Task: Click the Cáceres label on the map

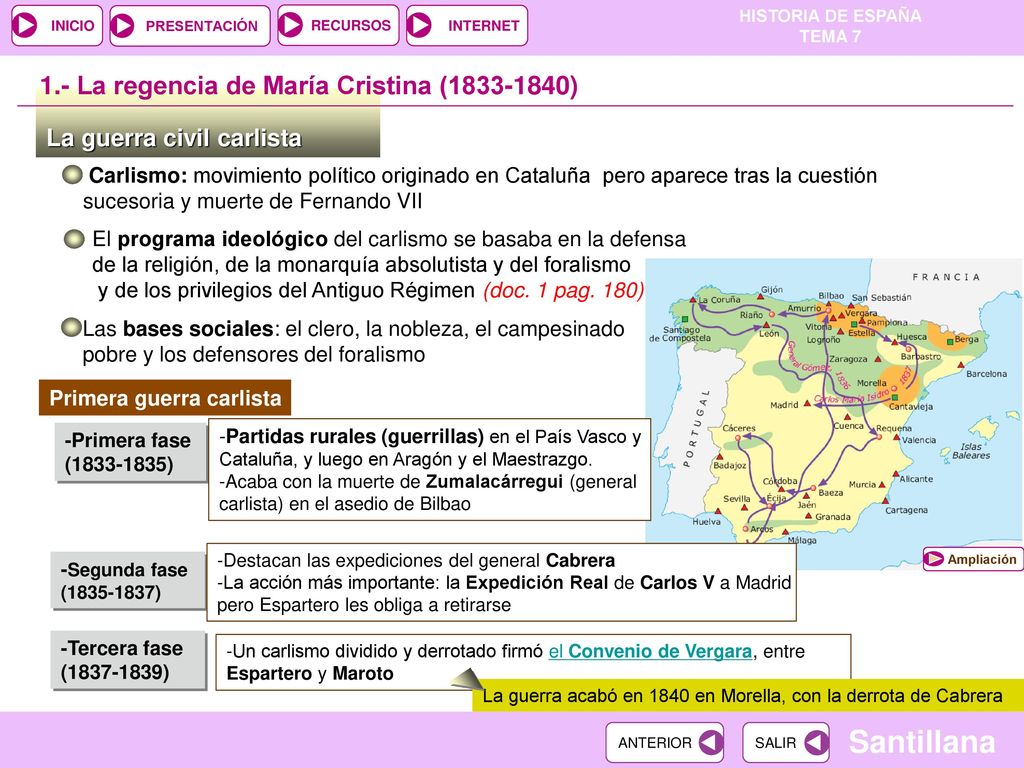Action: coord(739,428)
